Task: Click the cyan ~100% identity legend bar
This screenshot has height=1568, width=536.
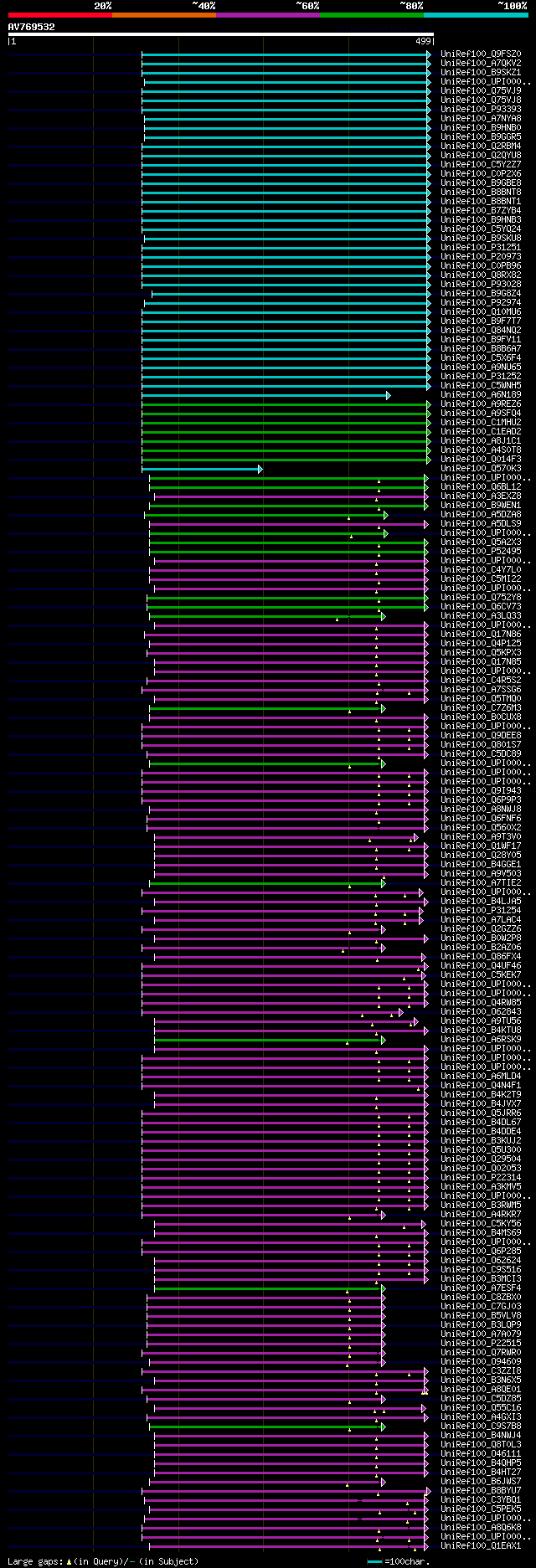Action: click(475, 15)
